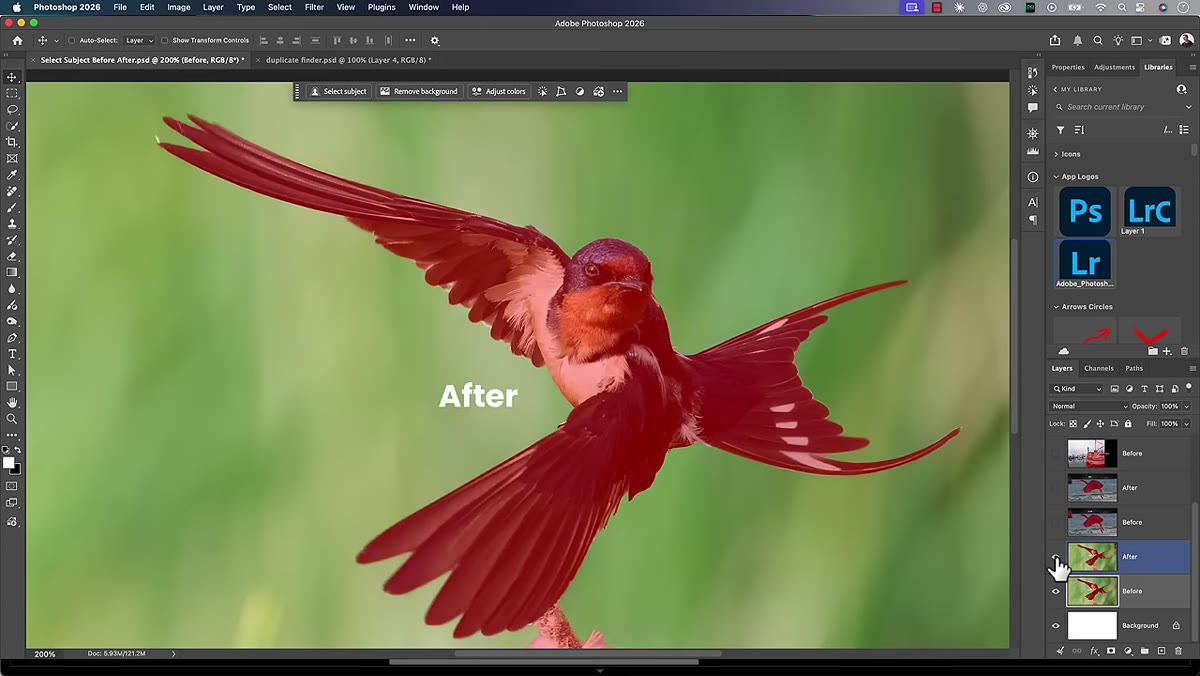Open the Opacity slider dropdown arrow
Image resolution: width=1200 pixels, height=676 pixels.
tap(1187, 406)
